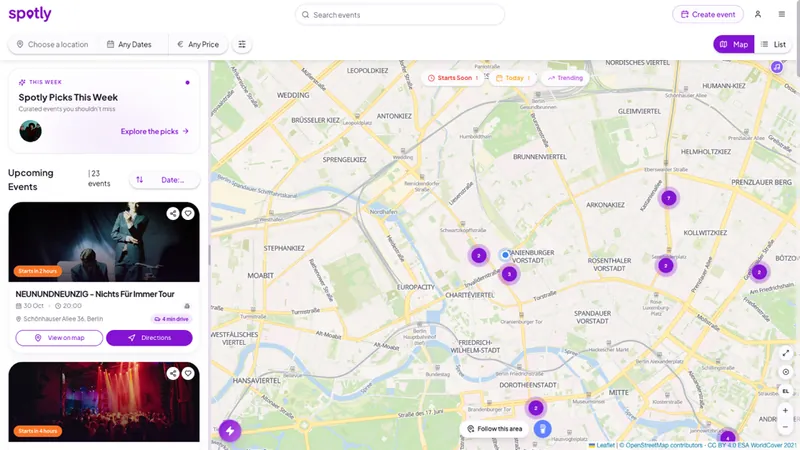This screenshot has height=450, width=800.
Task: Click the blue current-location dot
Action: point(505,255)
